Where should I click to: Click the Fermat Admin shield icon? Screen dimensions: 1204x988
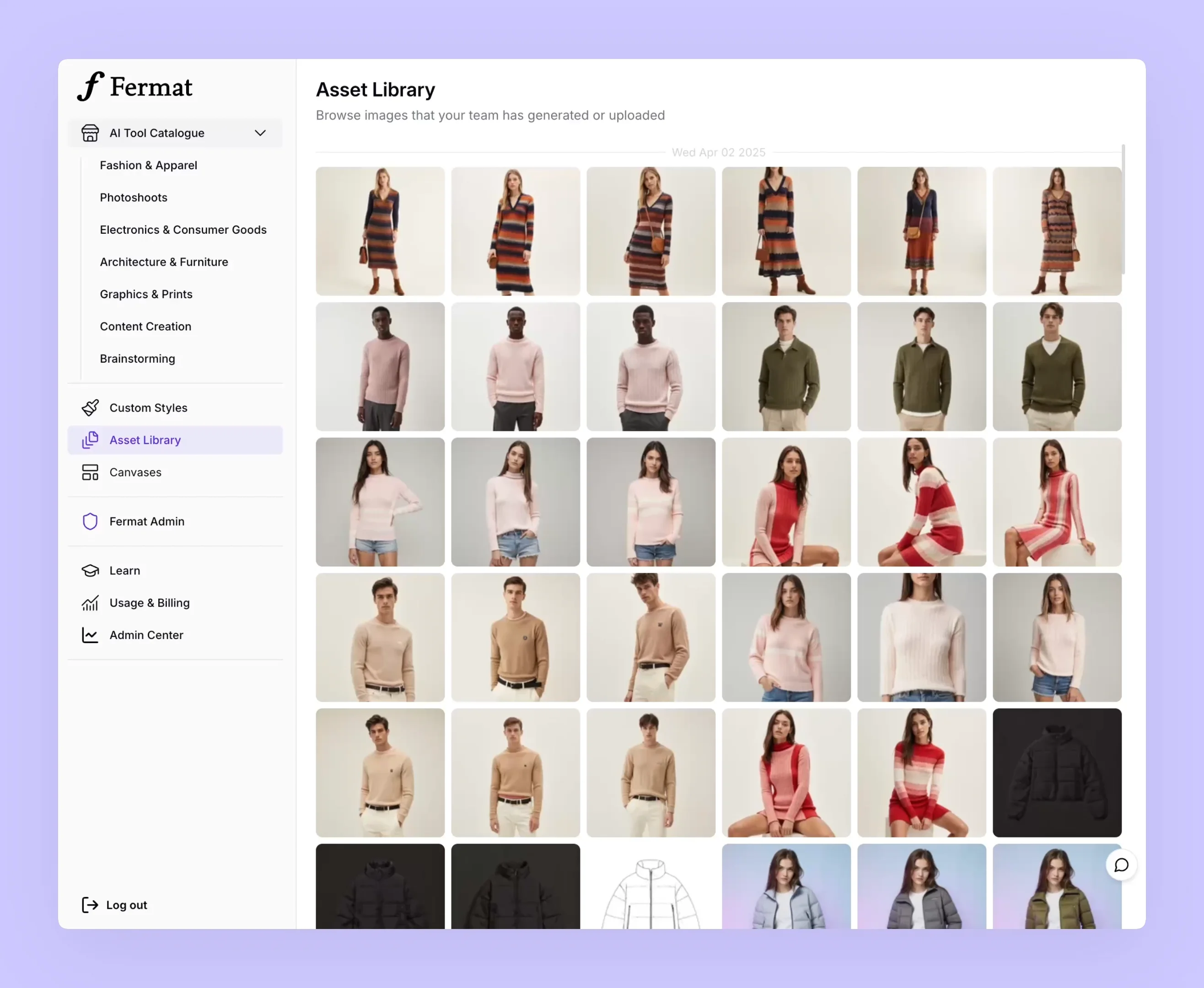[90, 521]
